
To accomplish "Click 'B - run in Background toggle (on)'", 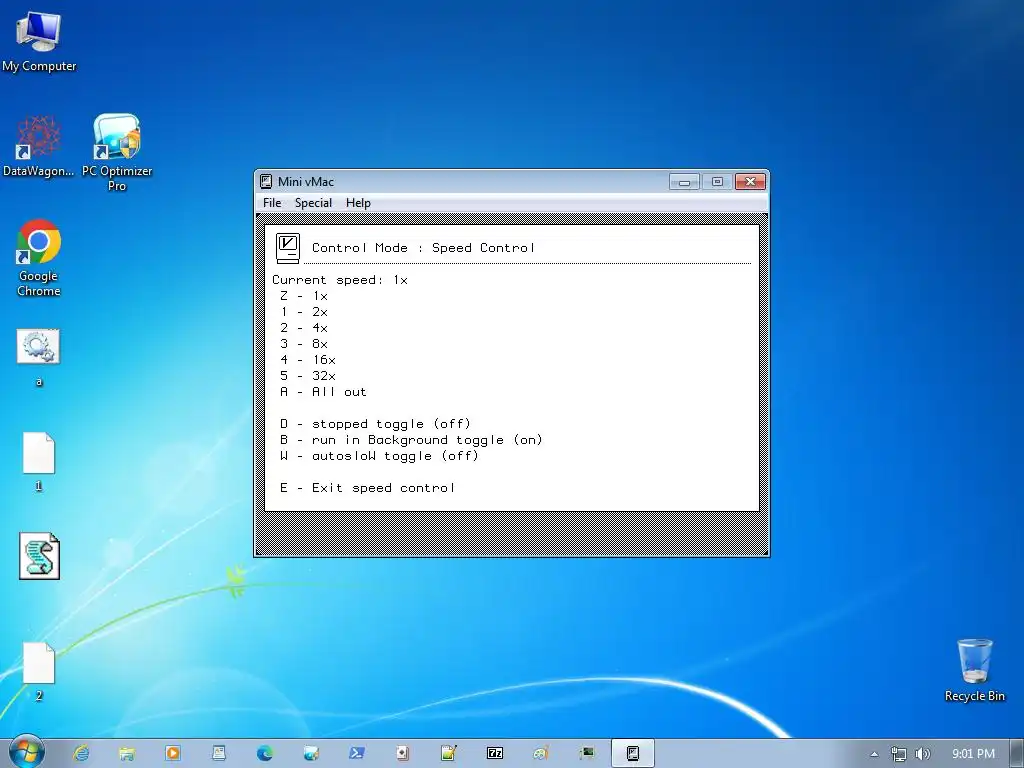I will pos(411,440).
